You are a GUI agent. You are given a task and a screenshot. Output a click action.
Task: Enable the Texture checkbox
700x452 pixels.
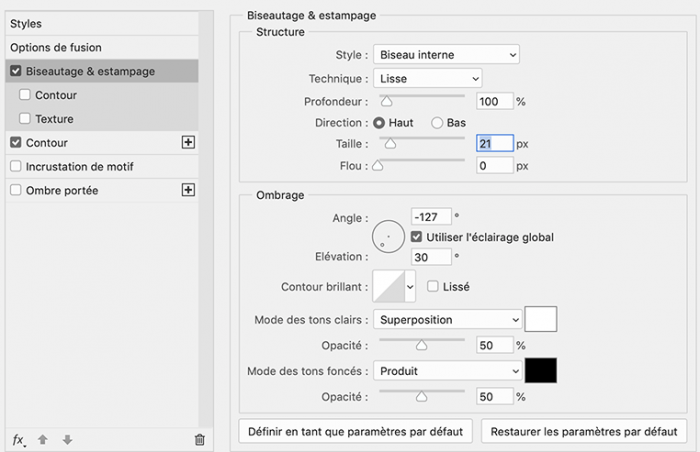[25, 119]
